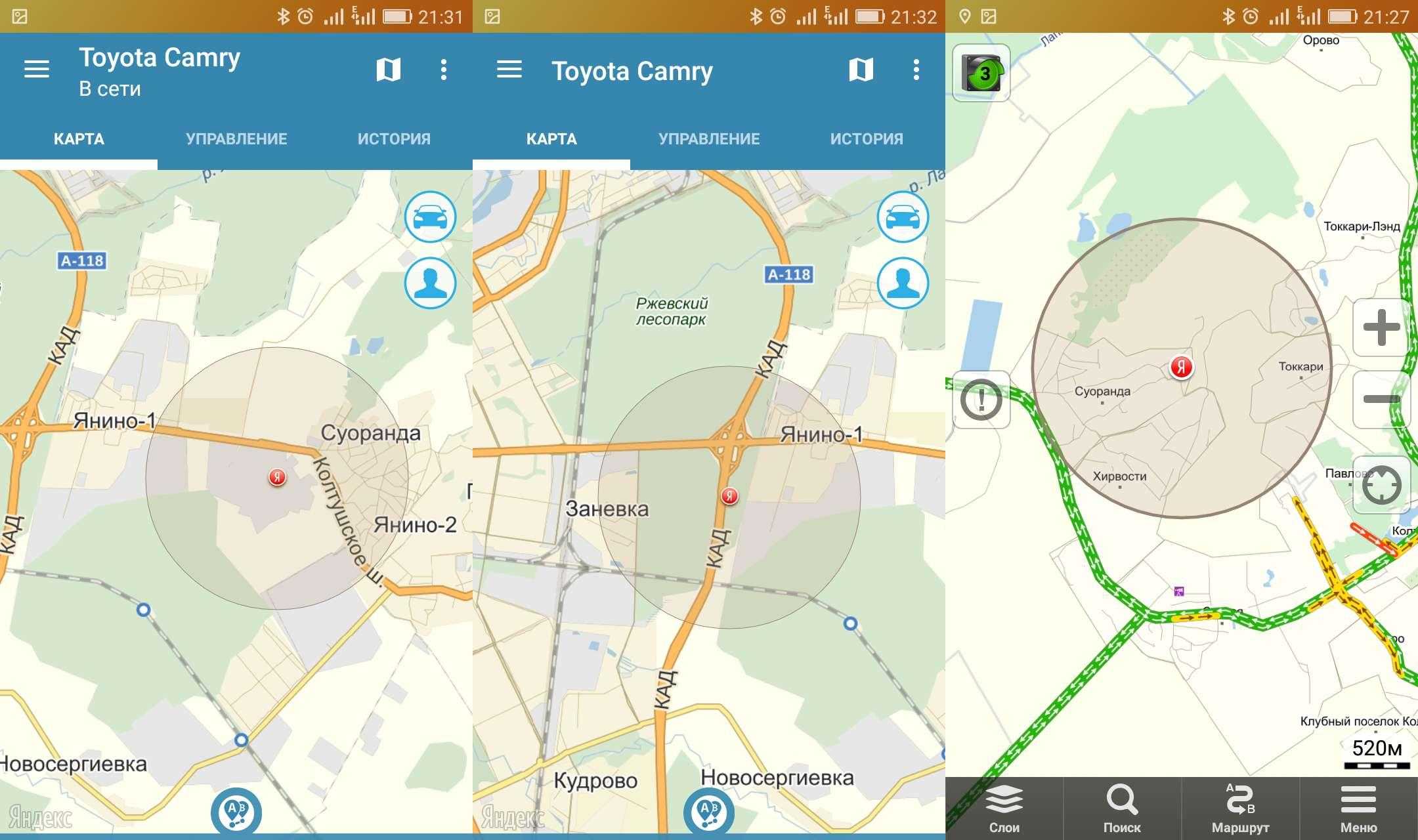Switch to УПРАВЛЕНИЕ tab in left screen

236,139
